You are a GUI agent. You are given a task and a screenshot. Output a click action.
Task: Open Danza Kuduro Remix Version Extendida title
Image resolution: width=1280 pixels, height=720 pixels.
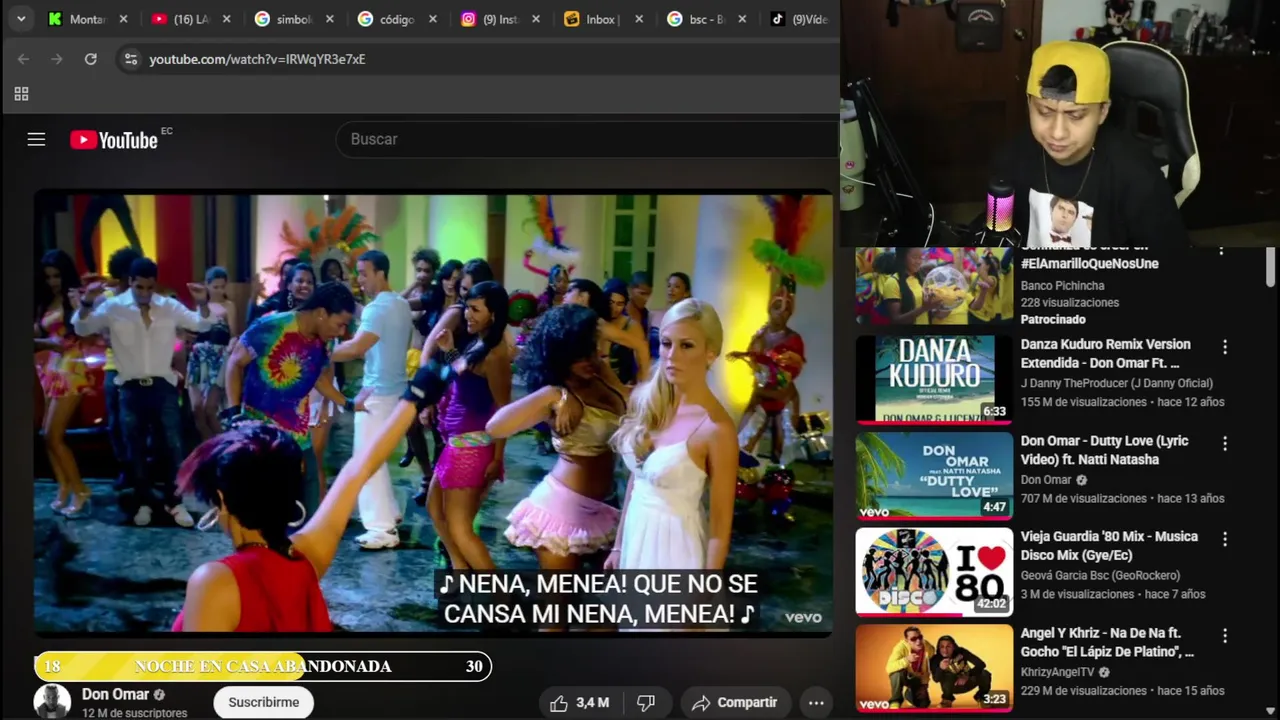click(x=1105, y=353)
